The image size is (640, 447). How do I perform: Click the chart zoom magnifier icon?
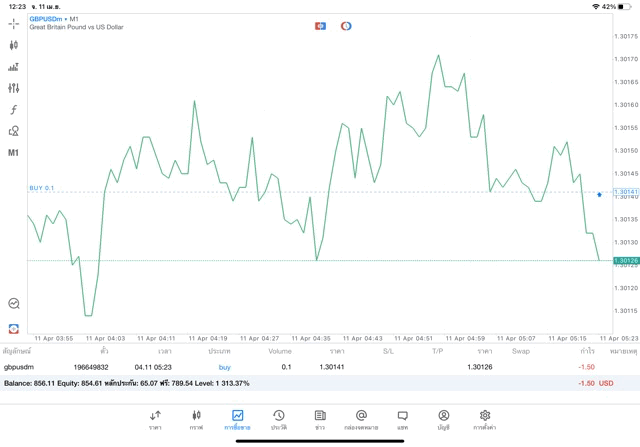tap(14, 303)
